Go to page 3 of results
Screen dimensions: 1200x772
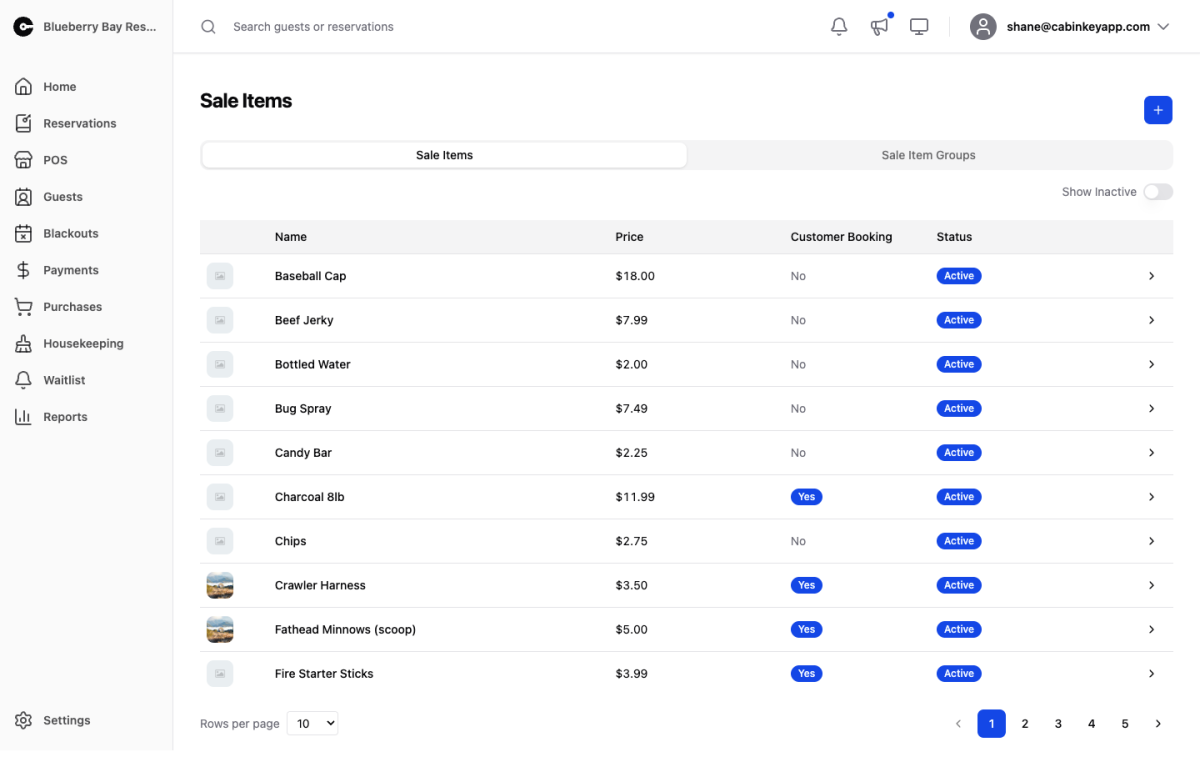point(1058,724)
